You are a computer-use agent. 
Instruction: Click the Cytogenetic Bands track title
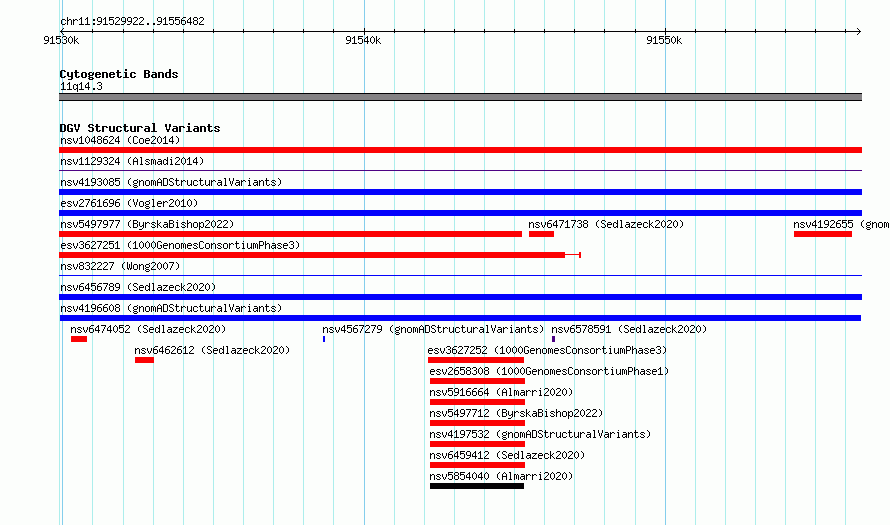[x=119, y=74]
